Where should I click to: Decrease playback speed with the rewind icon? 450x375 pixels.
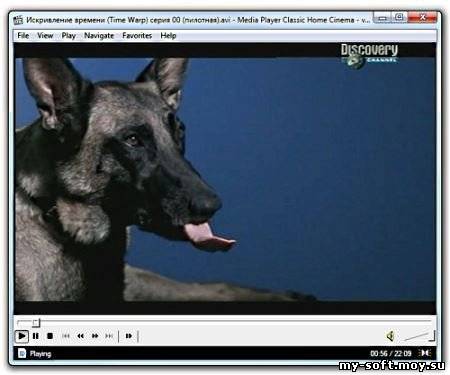80,336
